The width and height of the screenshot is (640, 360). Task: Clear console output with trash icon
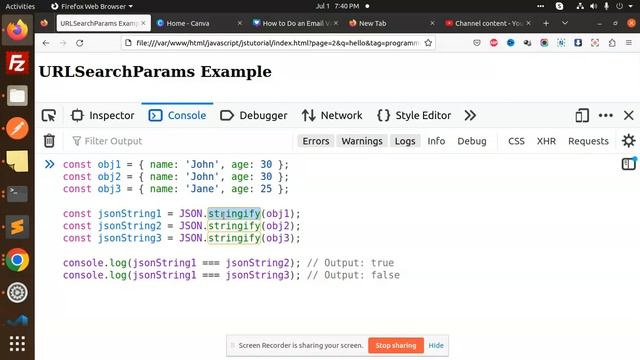click(x=49, y=141)
